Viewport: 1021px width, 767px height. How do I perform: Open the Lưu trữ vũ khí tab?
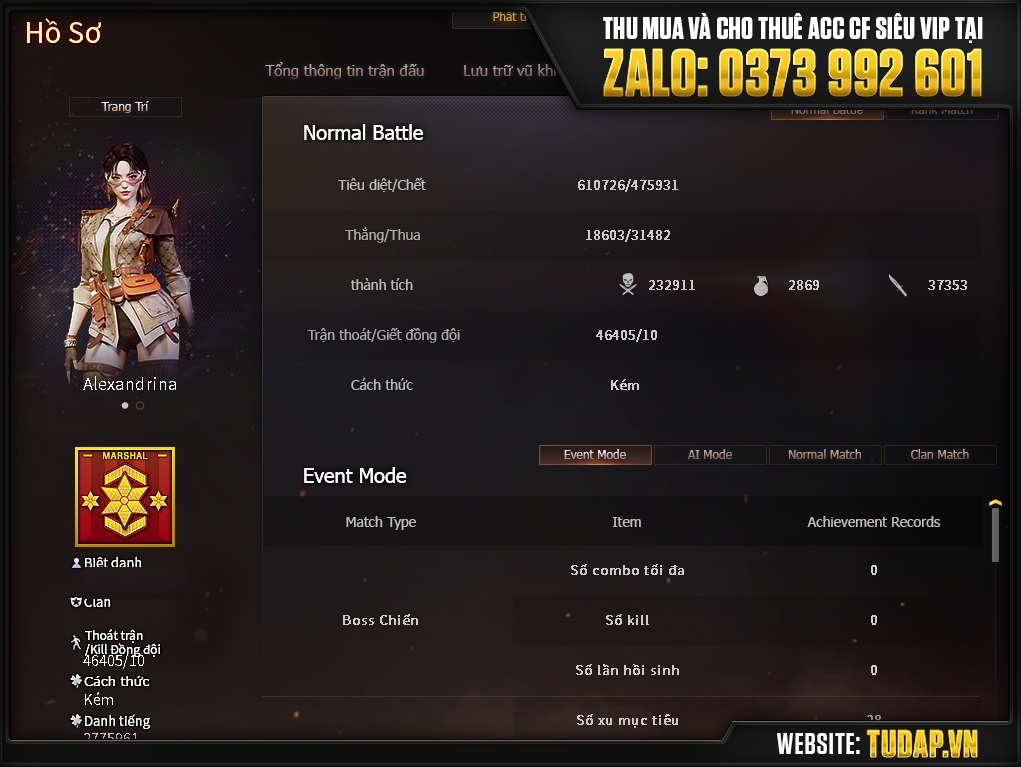pos(509,70)
